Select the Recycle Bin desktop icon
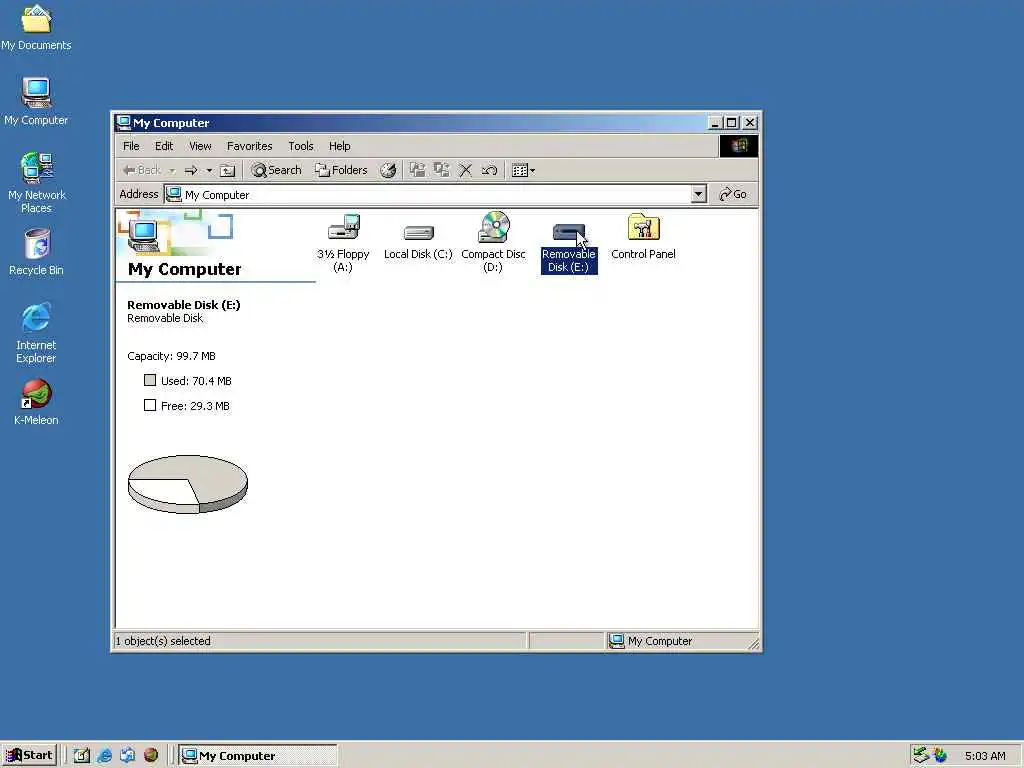The height and width of the screenshot is (768, 1024). (37, 252)
